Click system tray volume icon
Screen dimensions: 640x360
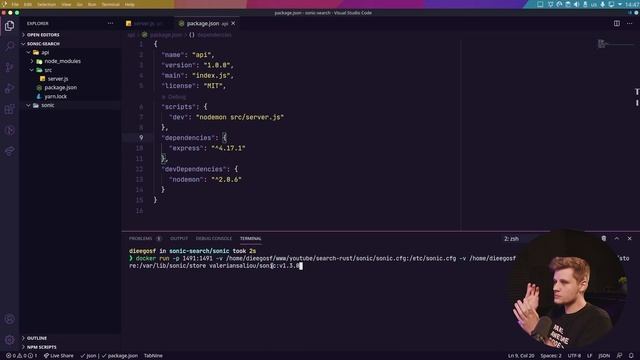(x=576, y=4)
